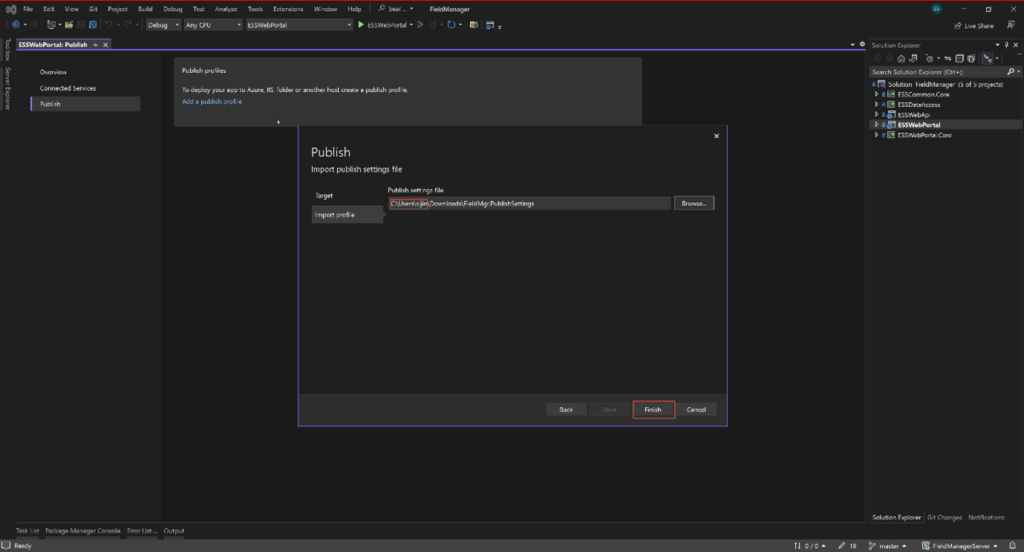
Task: Click the Undo toolbar icon
Action: [x=108, y=25]
